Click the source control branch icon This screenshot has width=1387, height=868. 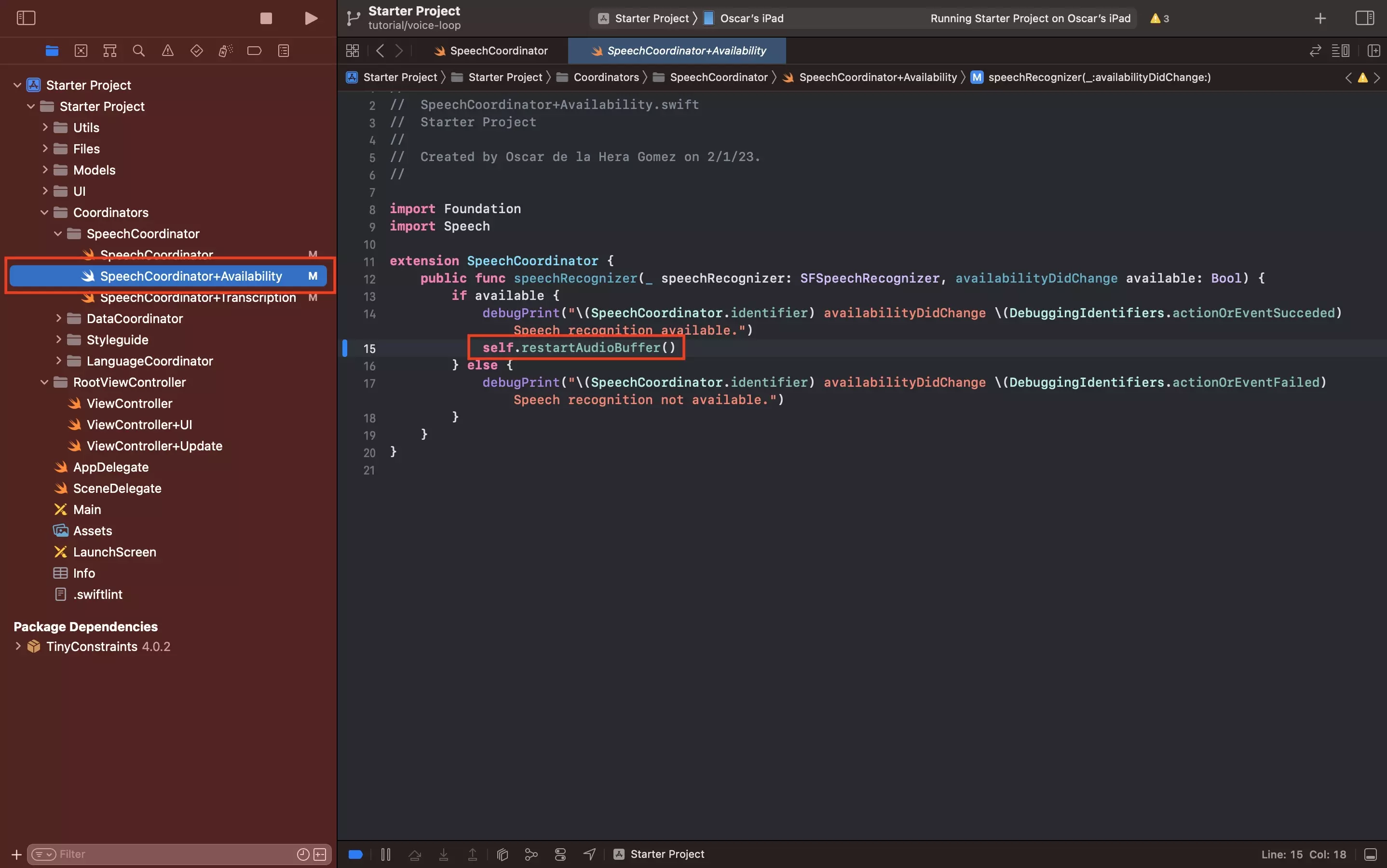tap(353, 18)
